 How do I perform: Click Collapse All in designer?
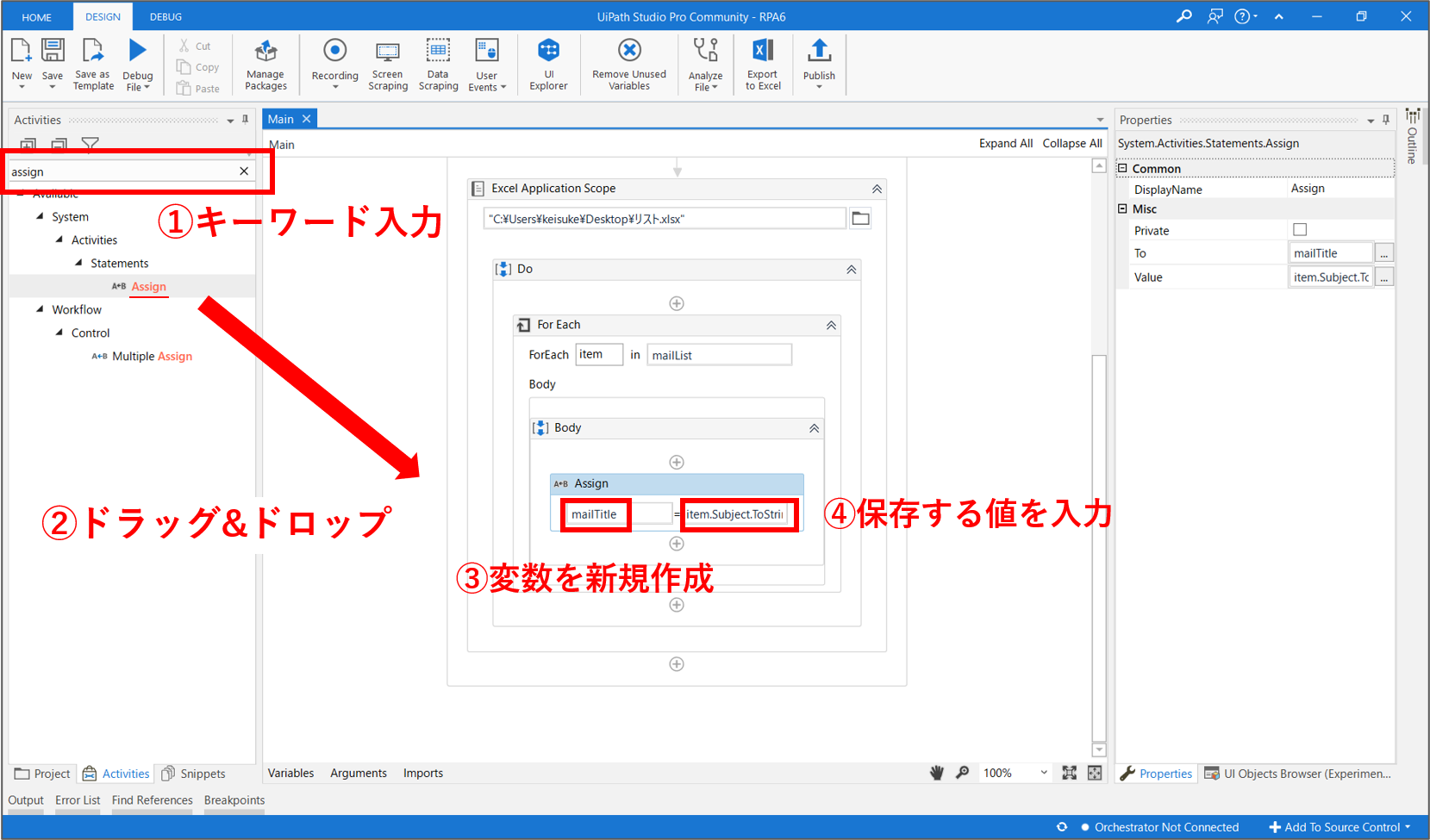click(x=1071, y=143)
